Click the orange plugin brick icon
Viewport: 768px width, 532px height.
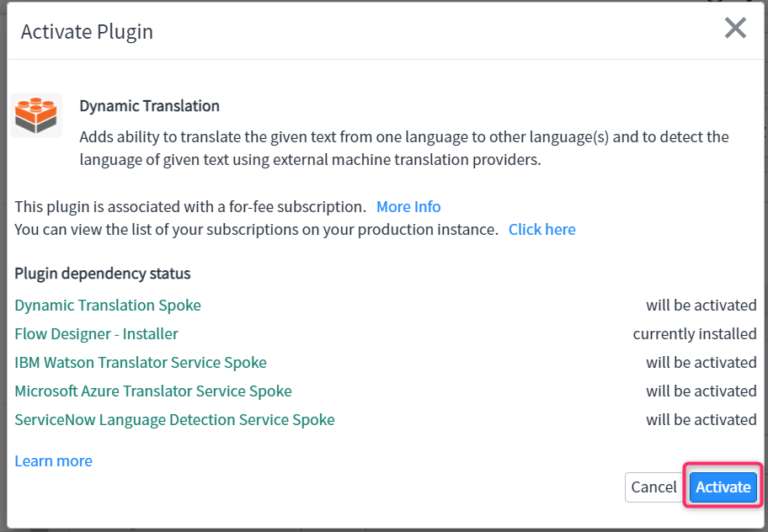coord(36,115)
